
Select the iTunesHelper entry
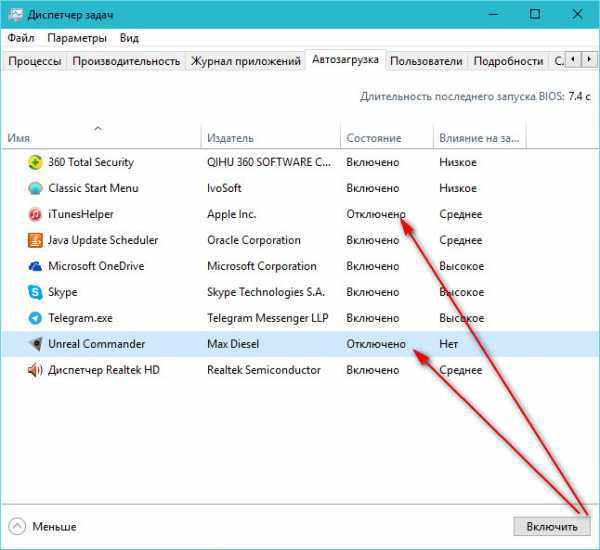tap(81, 214)
